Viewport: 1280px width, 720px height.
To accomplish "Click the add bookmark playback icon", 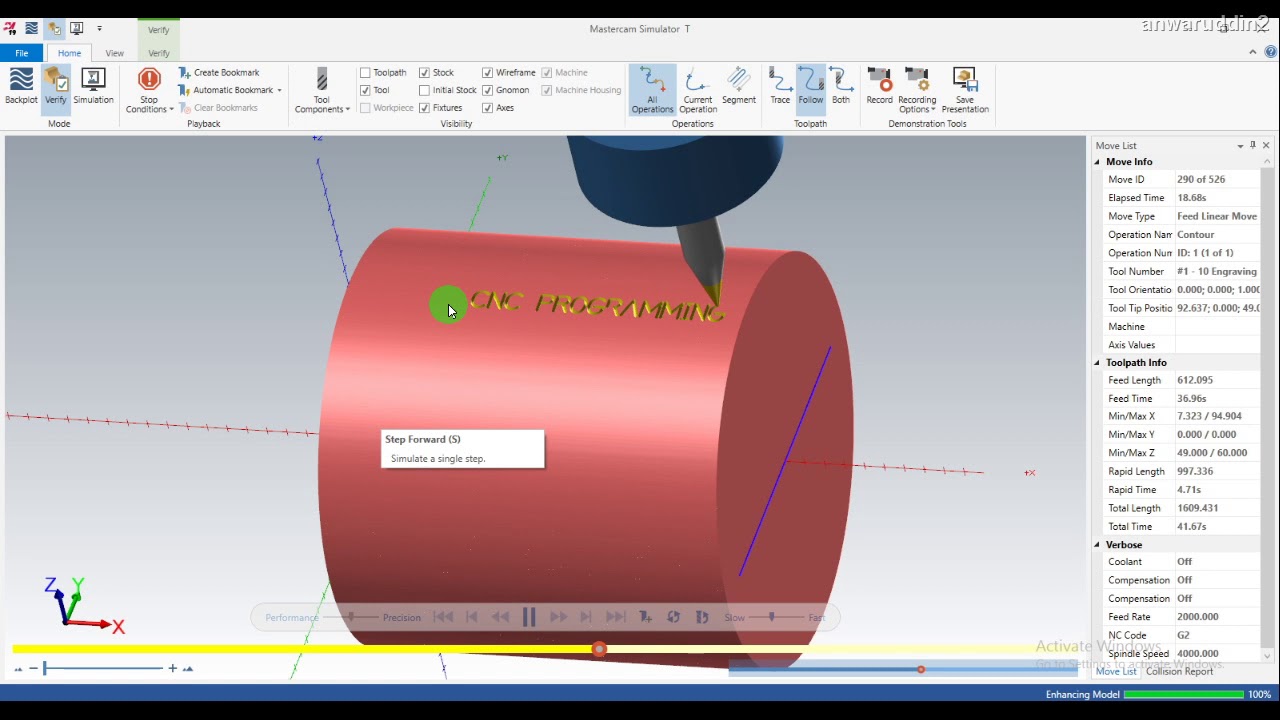I will pyautogui.click(x=645, y=617).
